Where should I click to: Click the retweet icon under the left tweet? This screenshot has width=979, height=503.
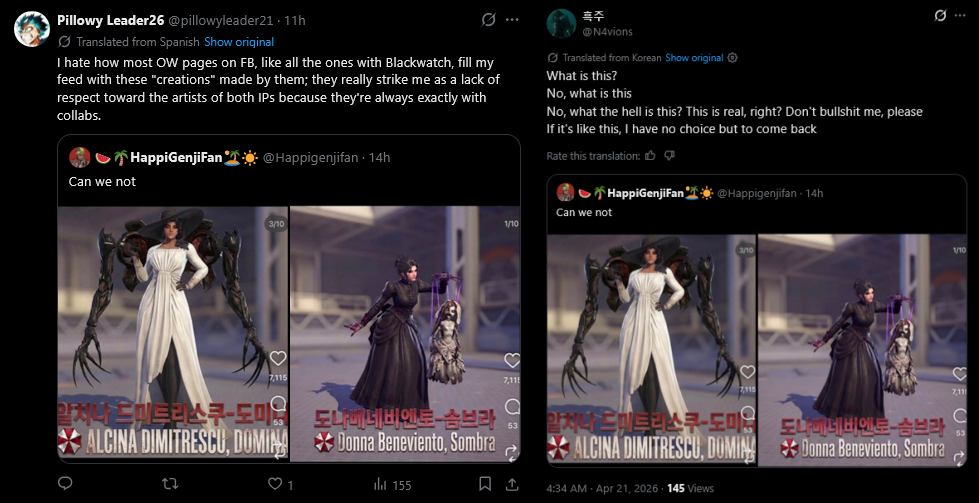tap(169, 484)
